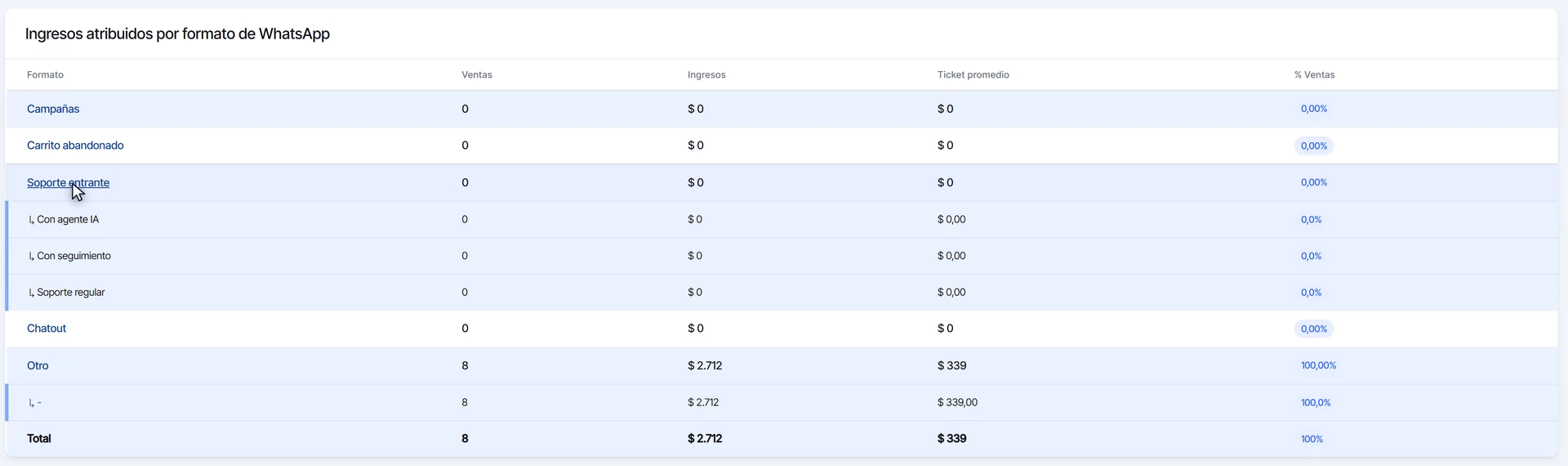Click the 0,0% value in Con agente IA row
The image size is (1568, 466).
[x=1311, y=219]
